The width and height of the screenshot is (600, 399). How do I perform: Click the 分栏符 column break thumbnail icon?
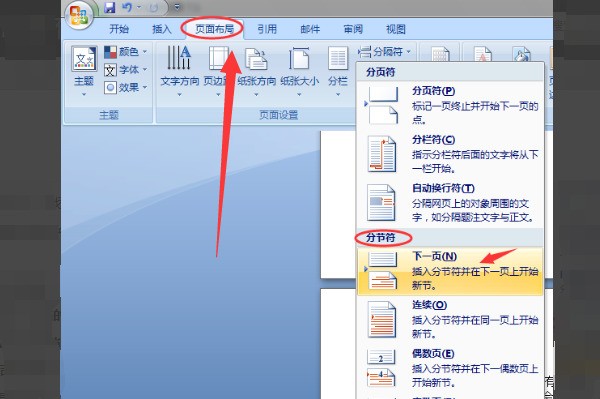pos(382,154)
